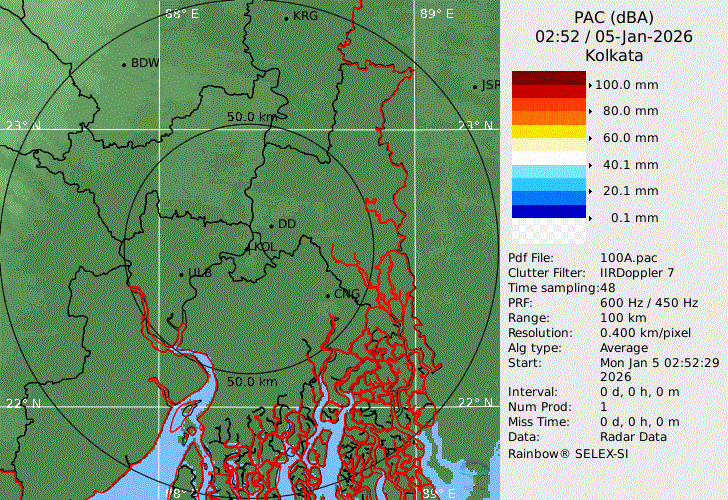Click the JSR location dot

tap(475, 87)
